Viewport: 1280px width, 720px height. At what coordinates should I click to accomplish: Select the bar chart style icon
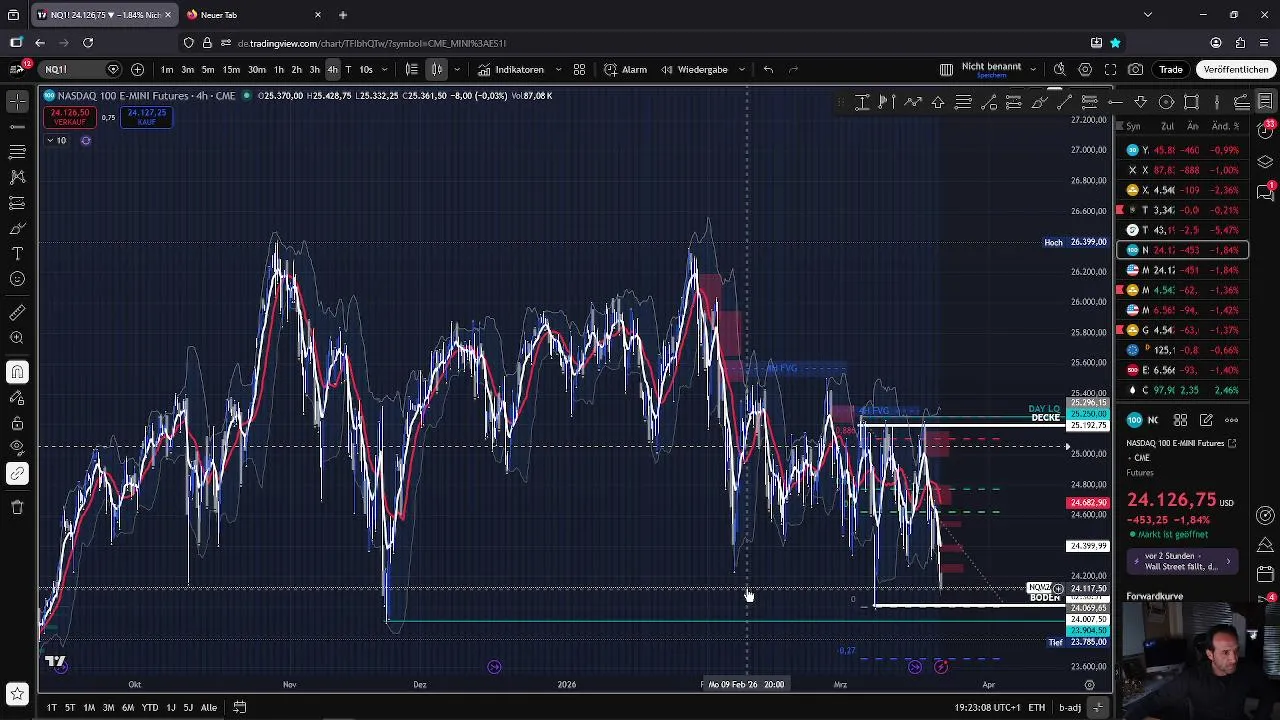[x=411, y=69]
